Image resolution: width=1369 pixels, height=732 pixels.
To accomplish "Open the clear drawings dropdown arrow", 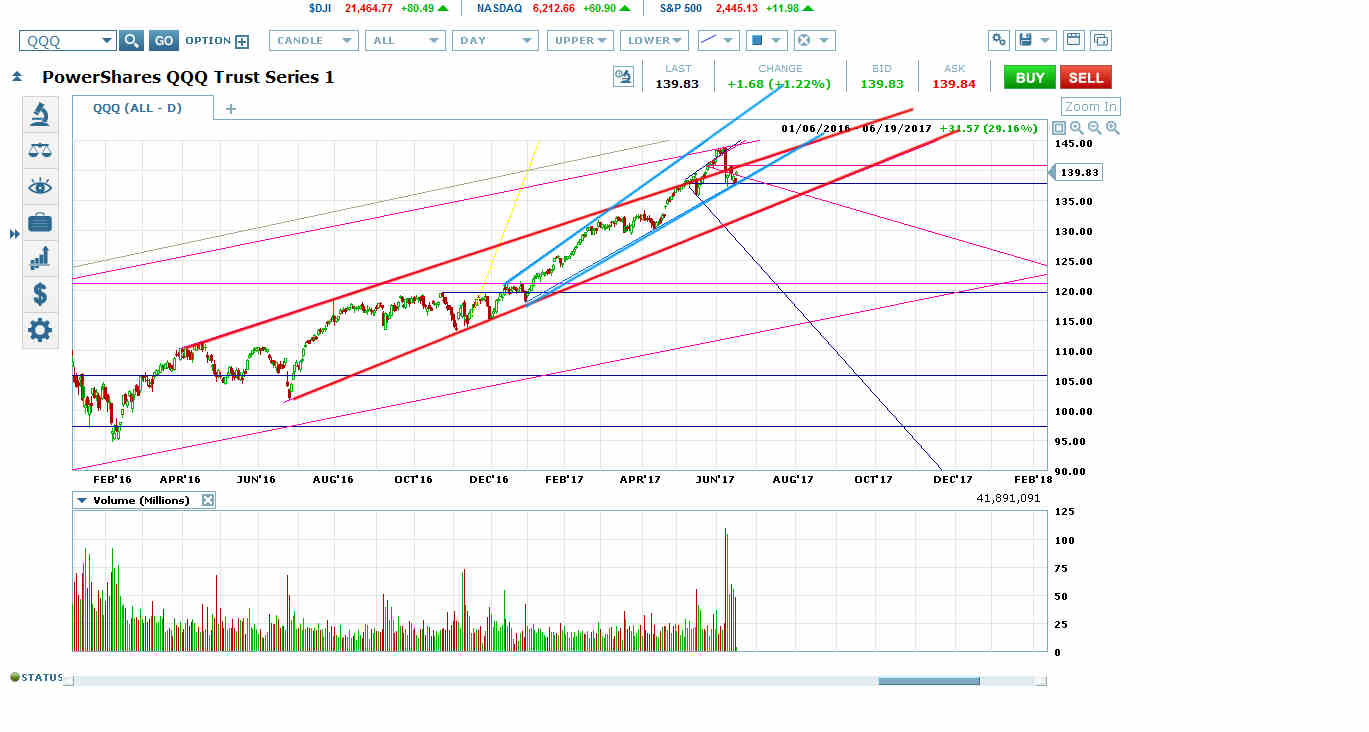I will (x=824, y=41).
